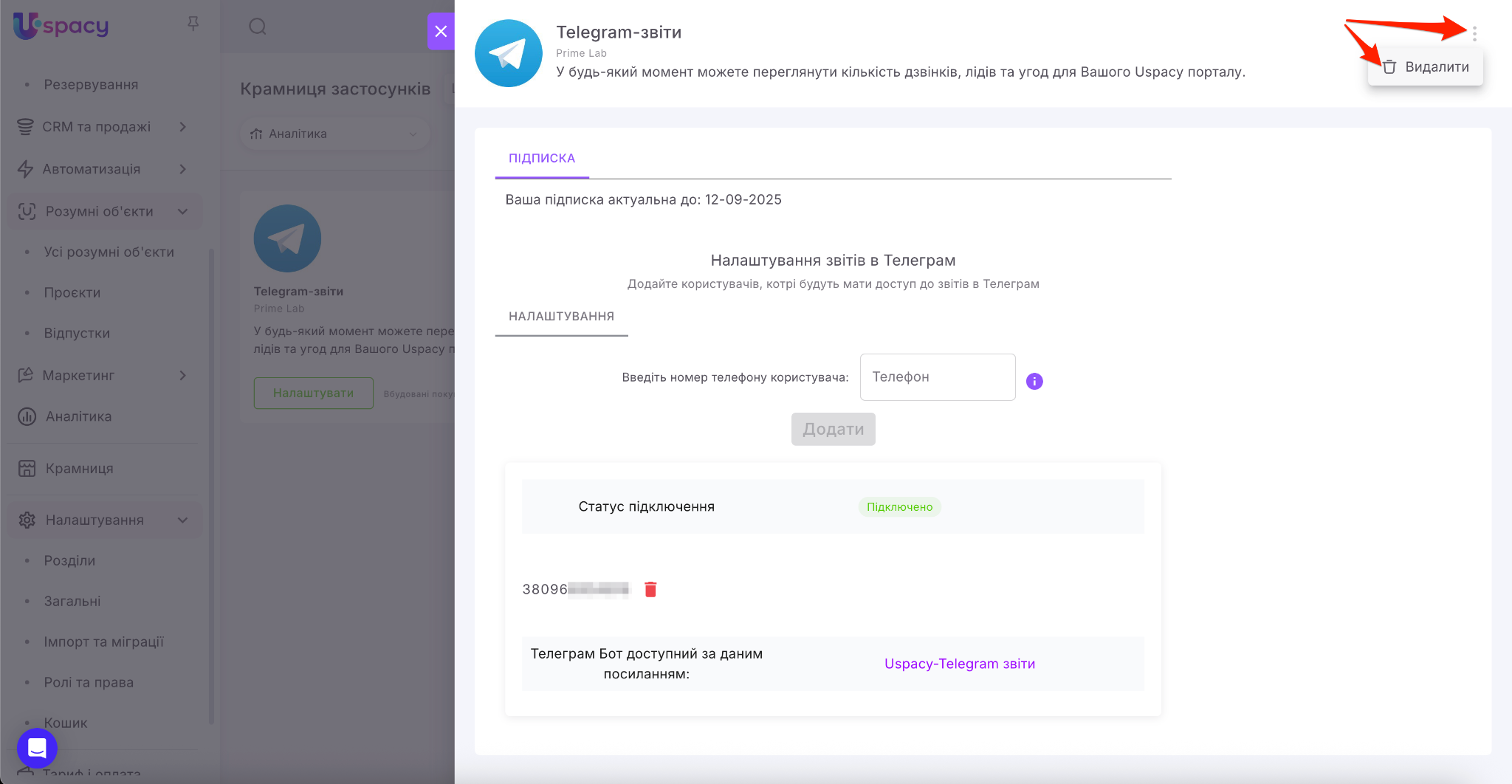Open the Аналітика category dropdown
Viewport: 1512px width, 784px height.
coord(334,134)
